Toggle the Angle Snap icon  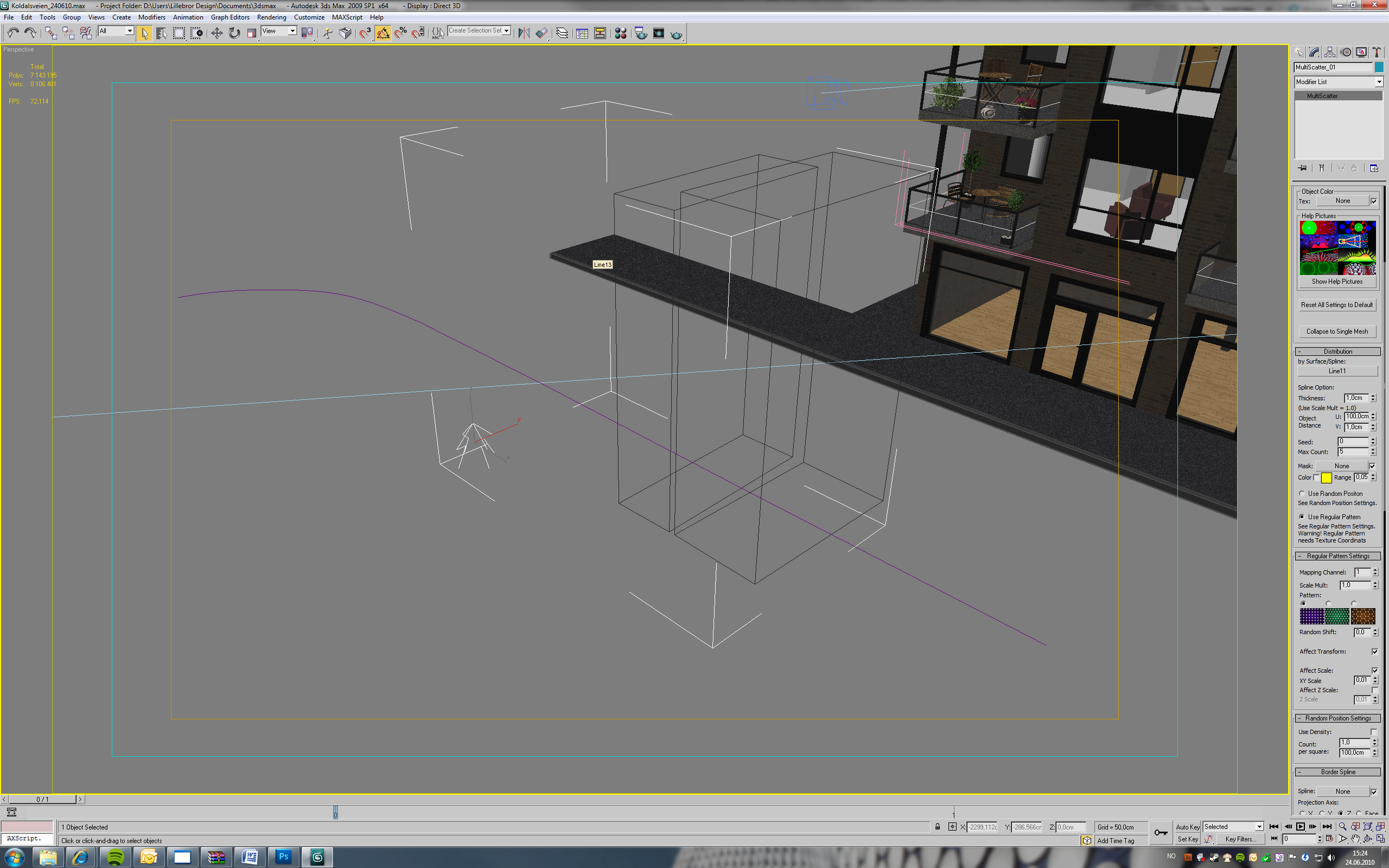pyautogui.click(x=383, y=33)
